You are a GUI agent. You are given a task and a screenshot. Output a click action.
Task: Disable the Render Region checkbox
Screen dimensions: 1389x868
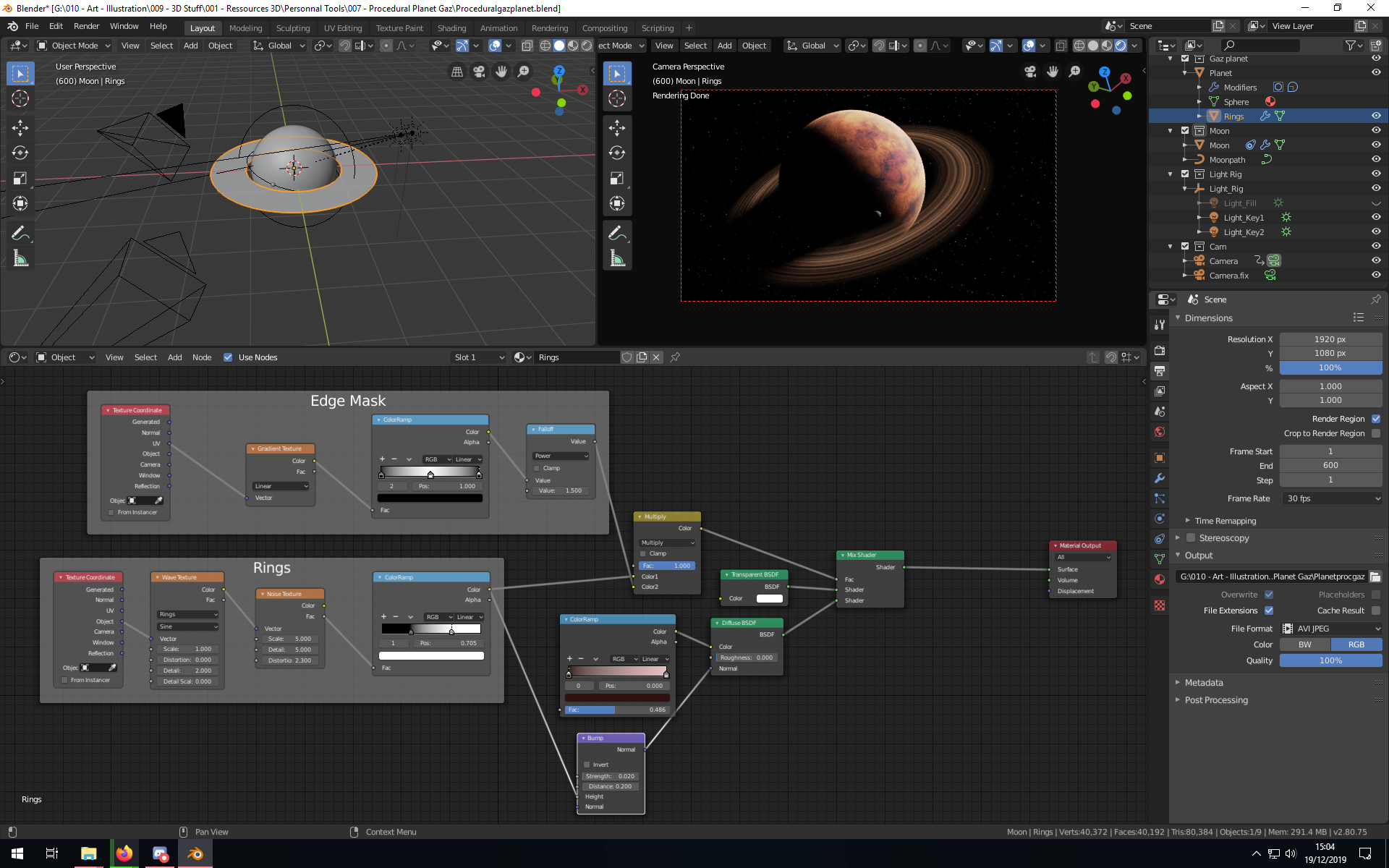pyautogui.click(x=1375, y=419)
